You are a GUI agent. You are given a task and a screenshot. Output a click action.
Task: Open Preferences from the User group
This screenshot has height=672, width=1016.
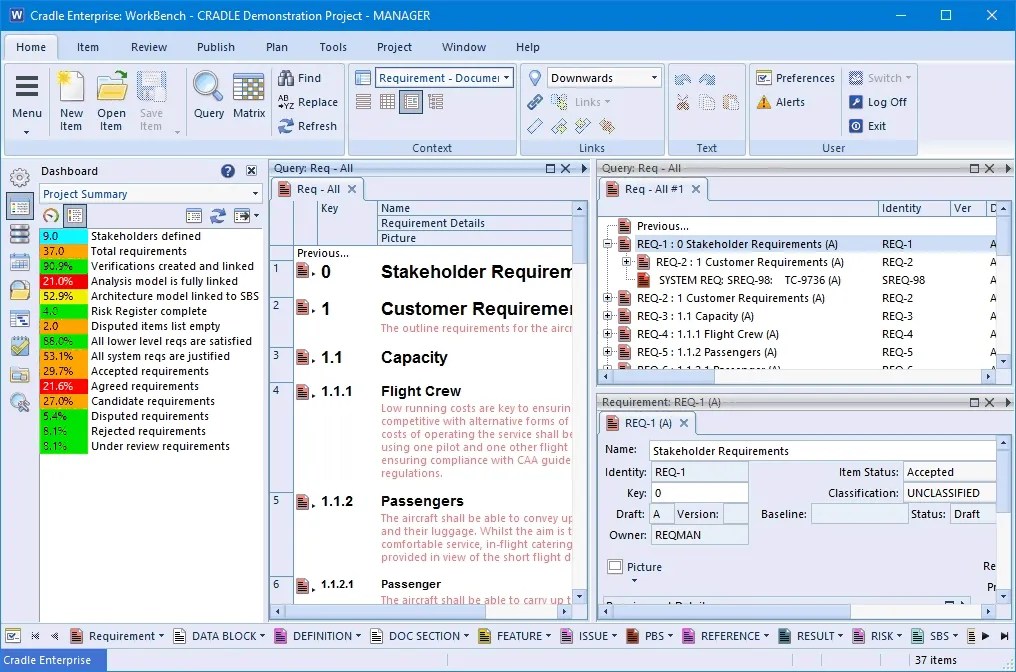coord(795,77)
